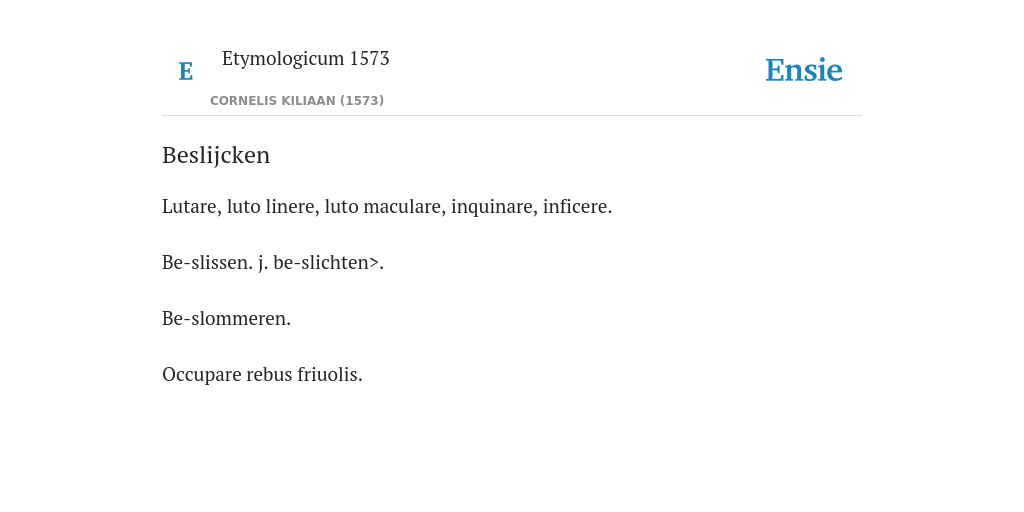Screen dimensions: 1024x512
Task: Open the Etymologicum 1573 title link
Action: [x=306, y=59]
